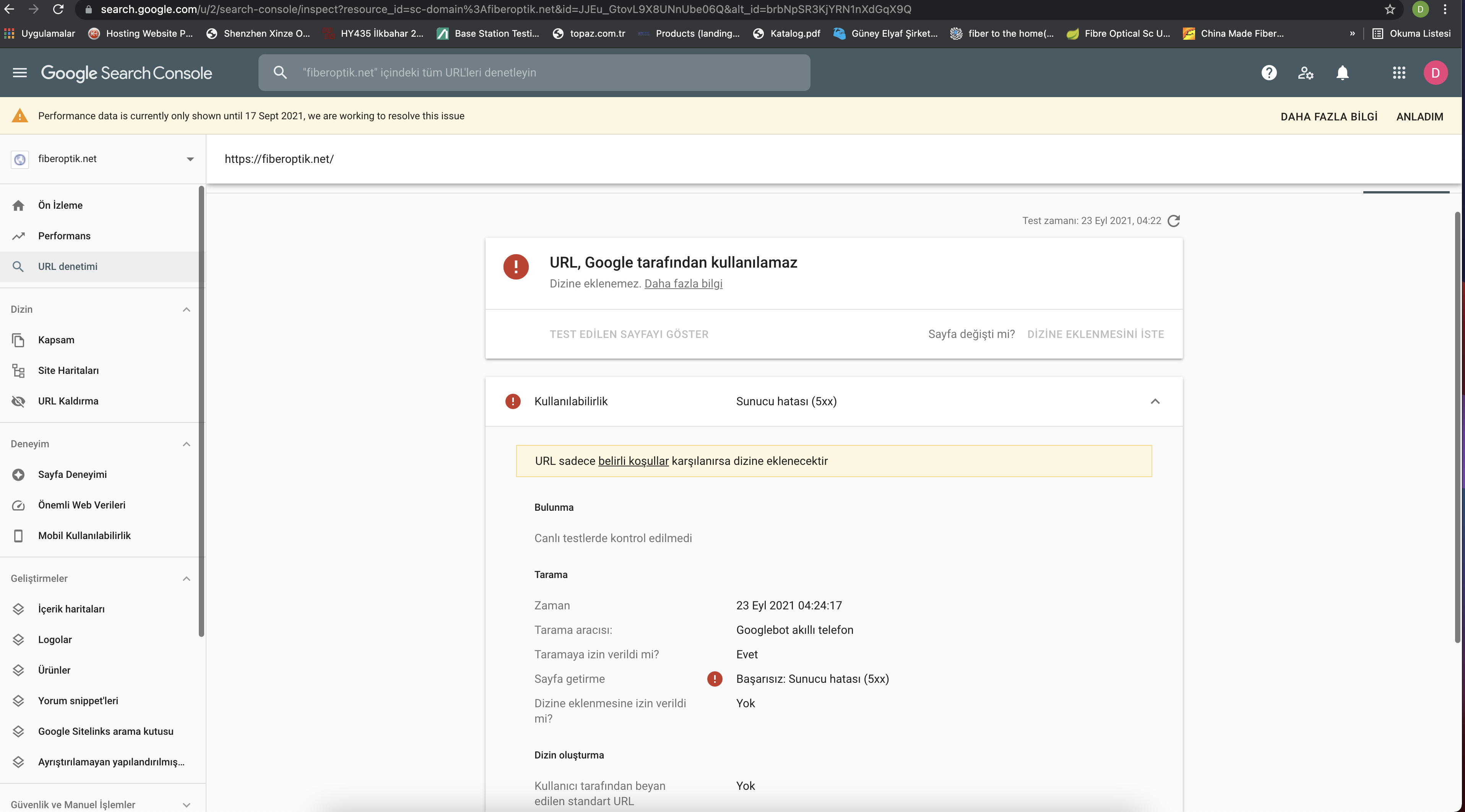
Task: Open the Chrome three-dot menu
Action: [1445, 9]
